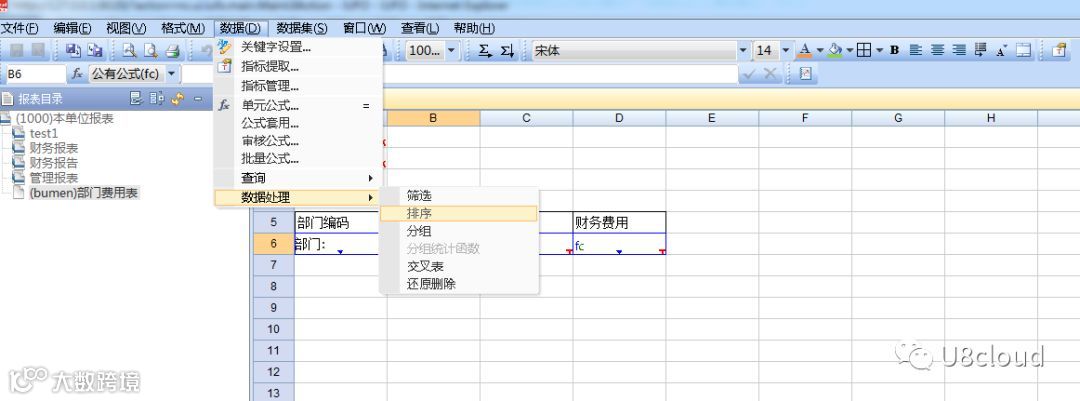Click the font color A icon
This screenshot has height=401, width=1080.
click(x=804, y=50)
